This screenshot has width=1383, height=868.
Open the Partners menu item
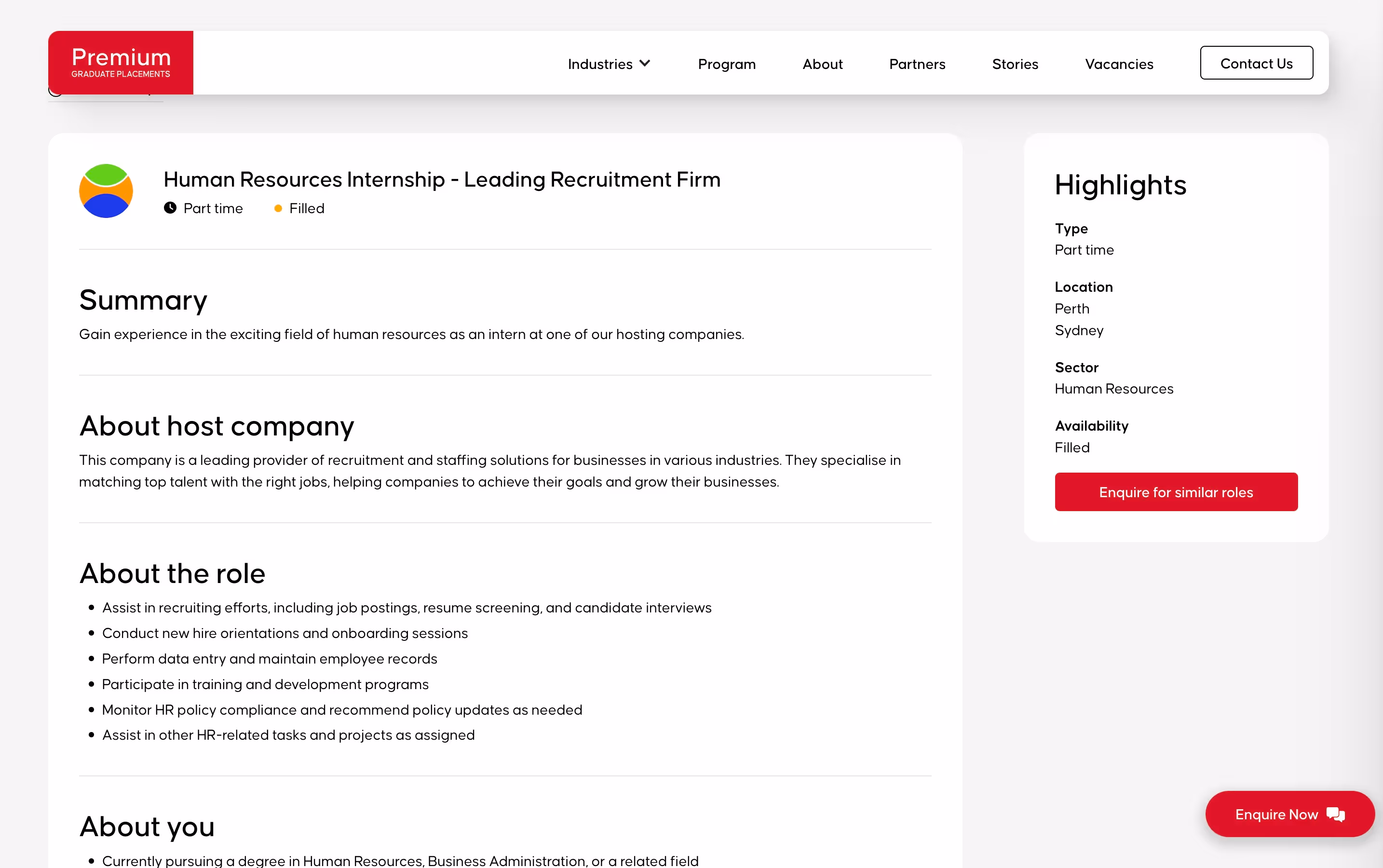pos(917,64)
